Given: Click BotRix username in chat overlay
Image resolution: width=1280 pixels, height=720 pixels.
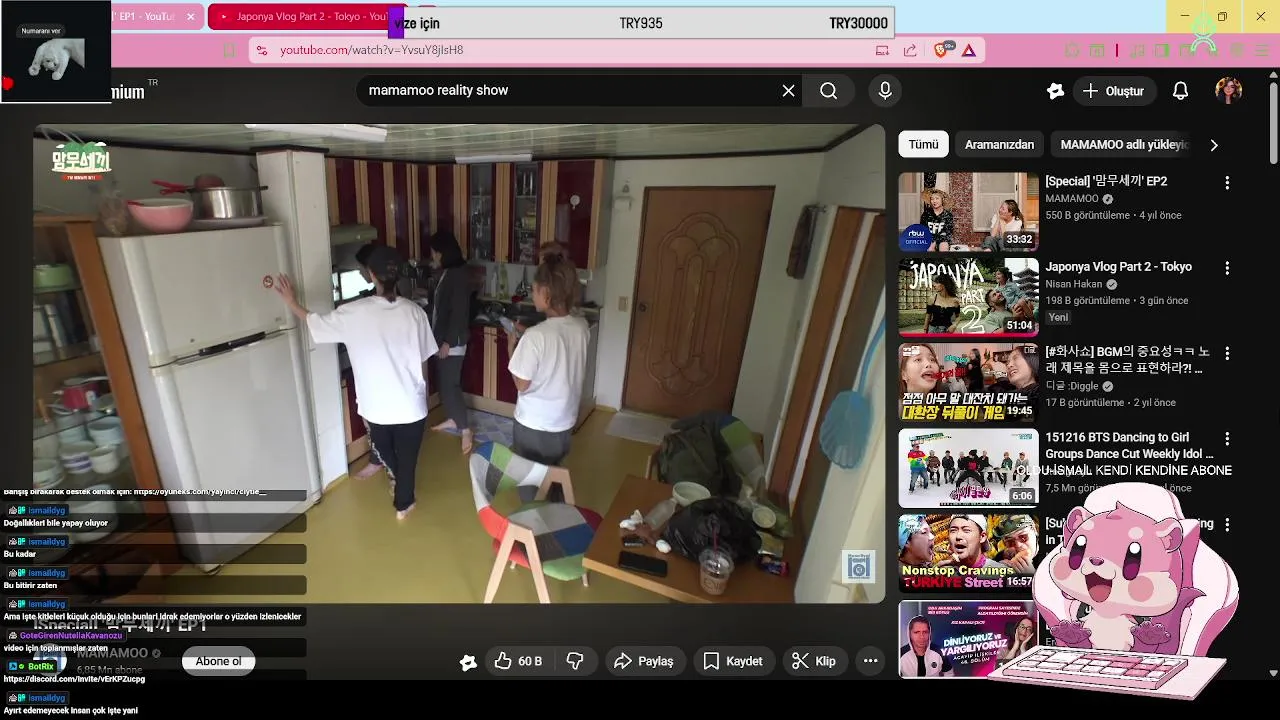Looking at the screenshot, I should coord(41,667).
